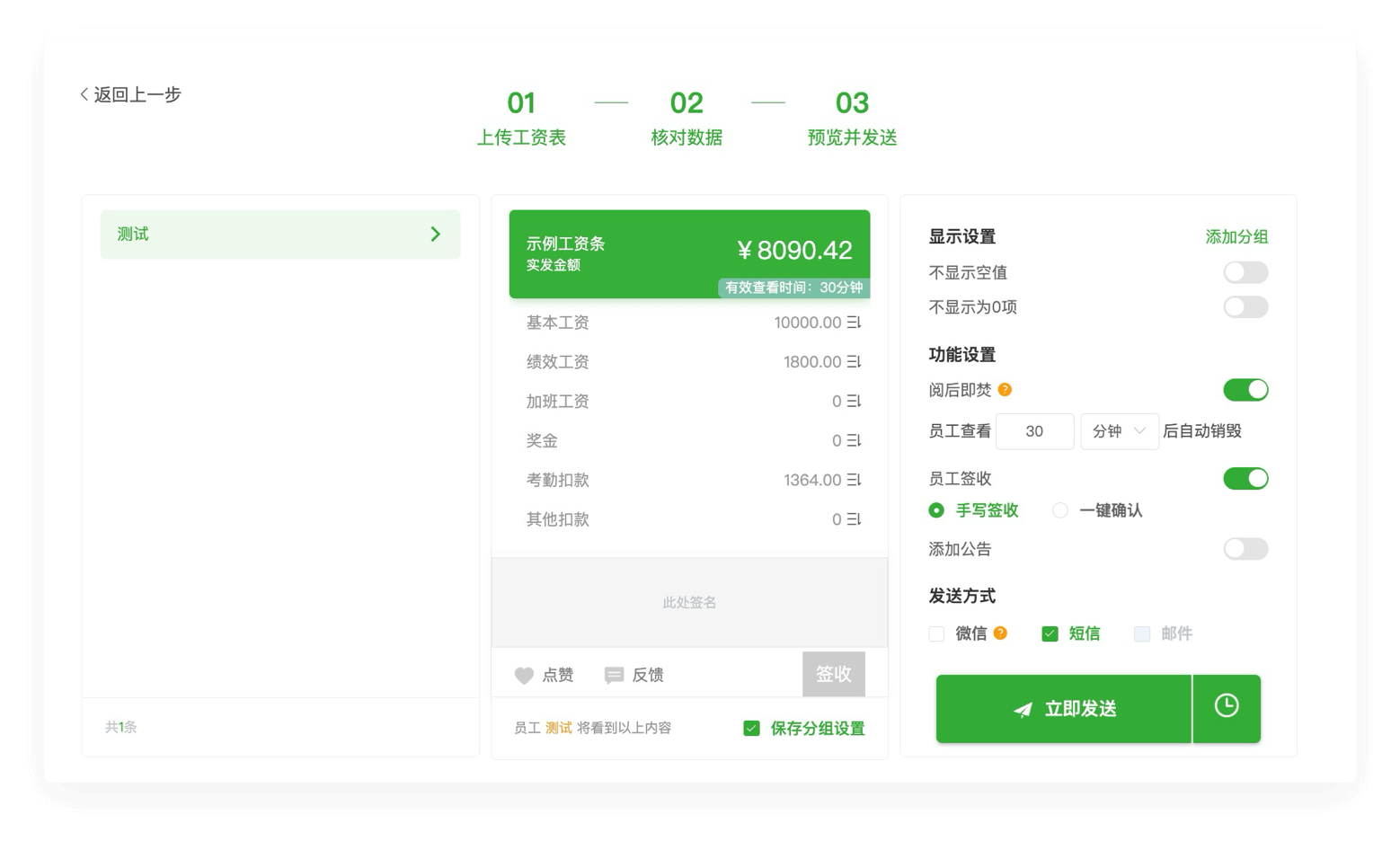Click the heart icon to like (点赞)
1400x841 pixels.
524,676
